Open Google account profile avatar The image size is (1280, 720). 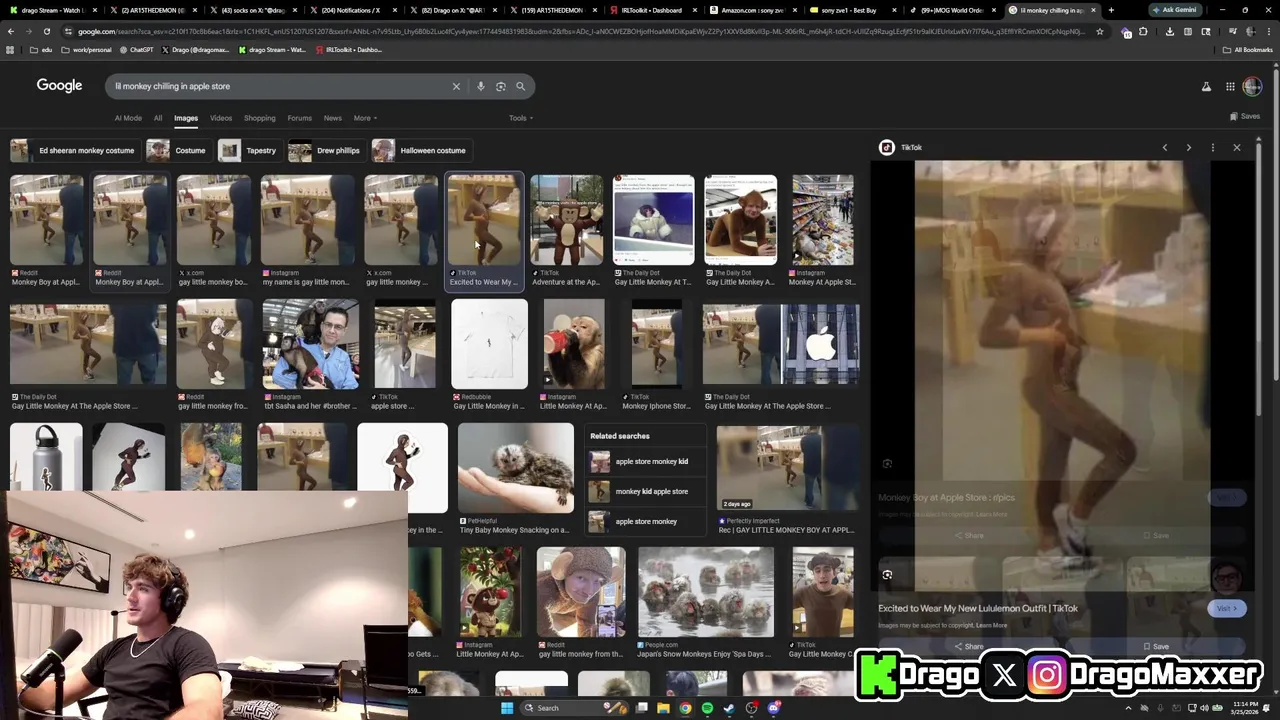tap(1252, 86)
